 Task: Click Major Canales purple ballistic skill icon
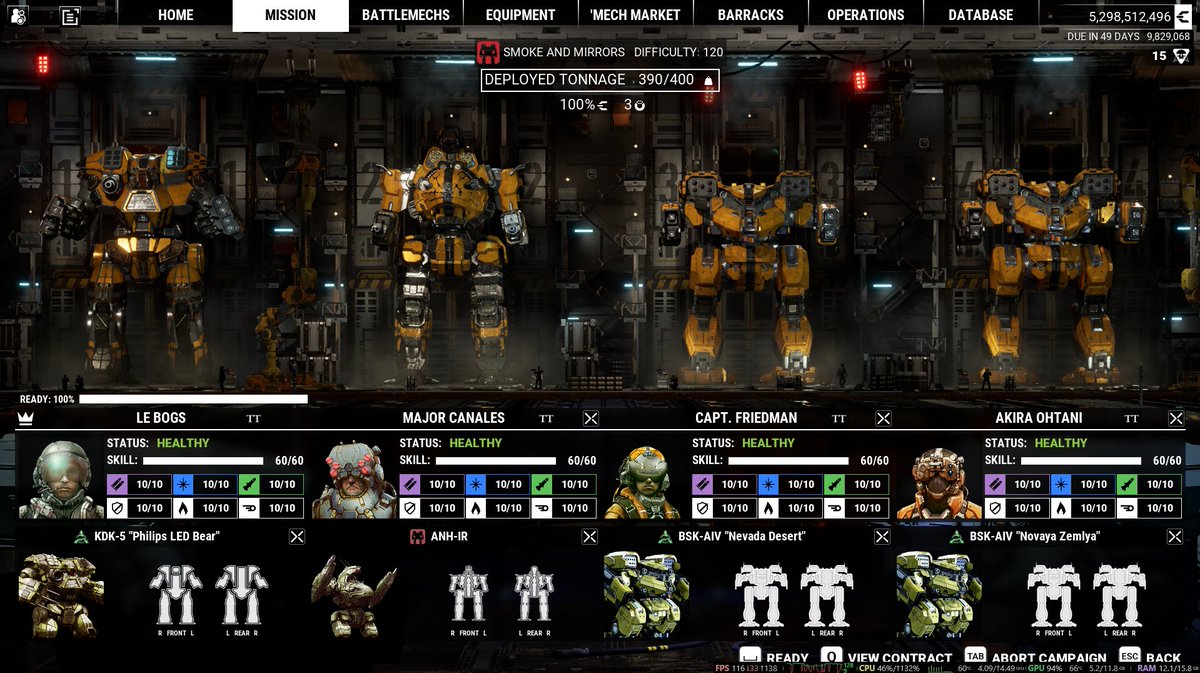pos(410,484)
